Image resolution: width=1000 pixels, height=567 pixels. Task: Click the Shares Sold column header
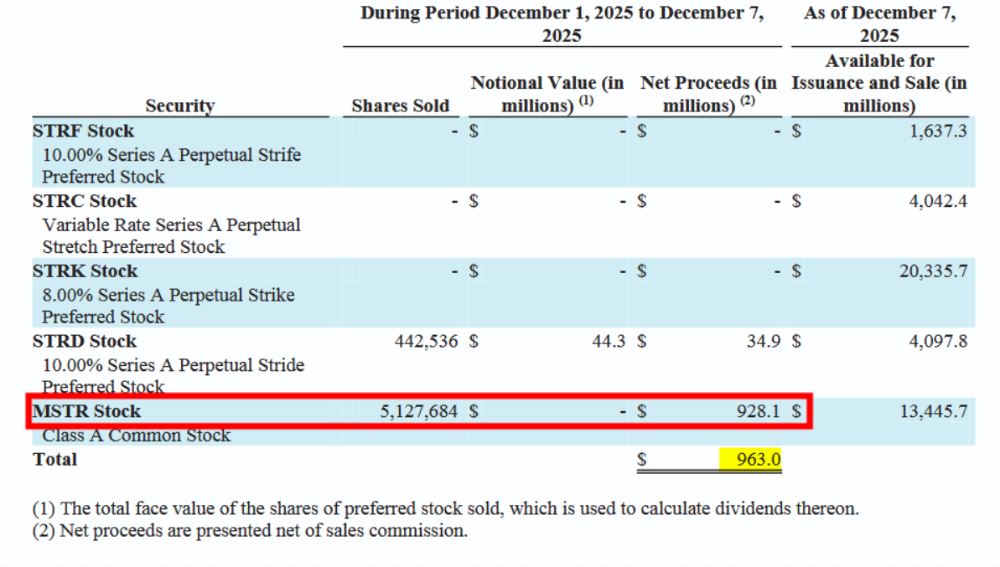400,105
